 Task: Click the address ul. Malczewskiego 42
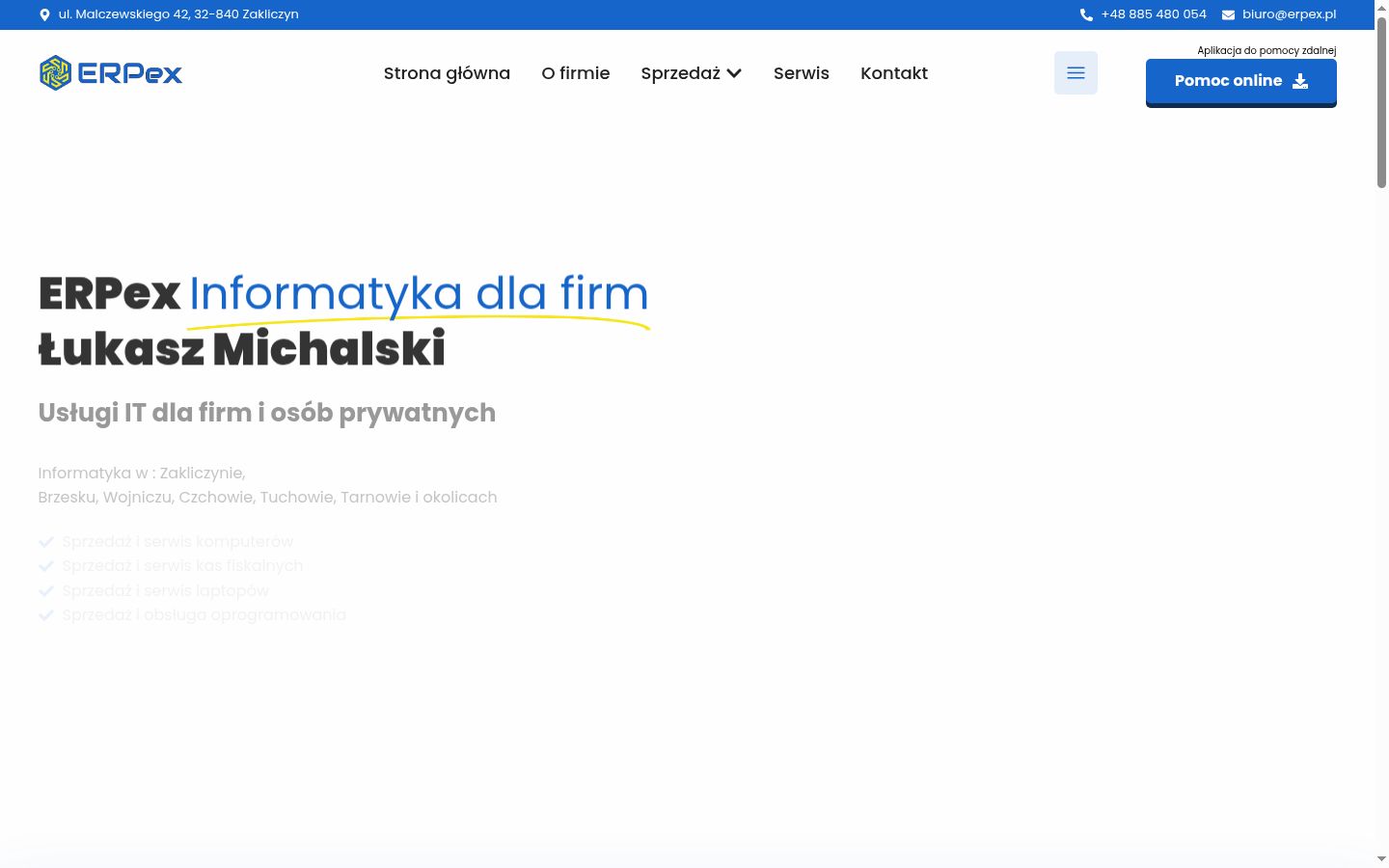click(178, 14)
